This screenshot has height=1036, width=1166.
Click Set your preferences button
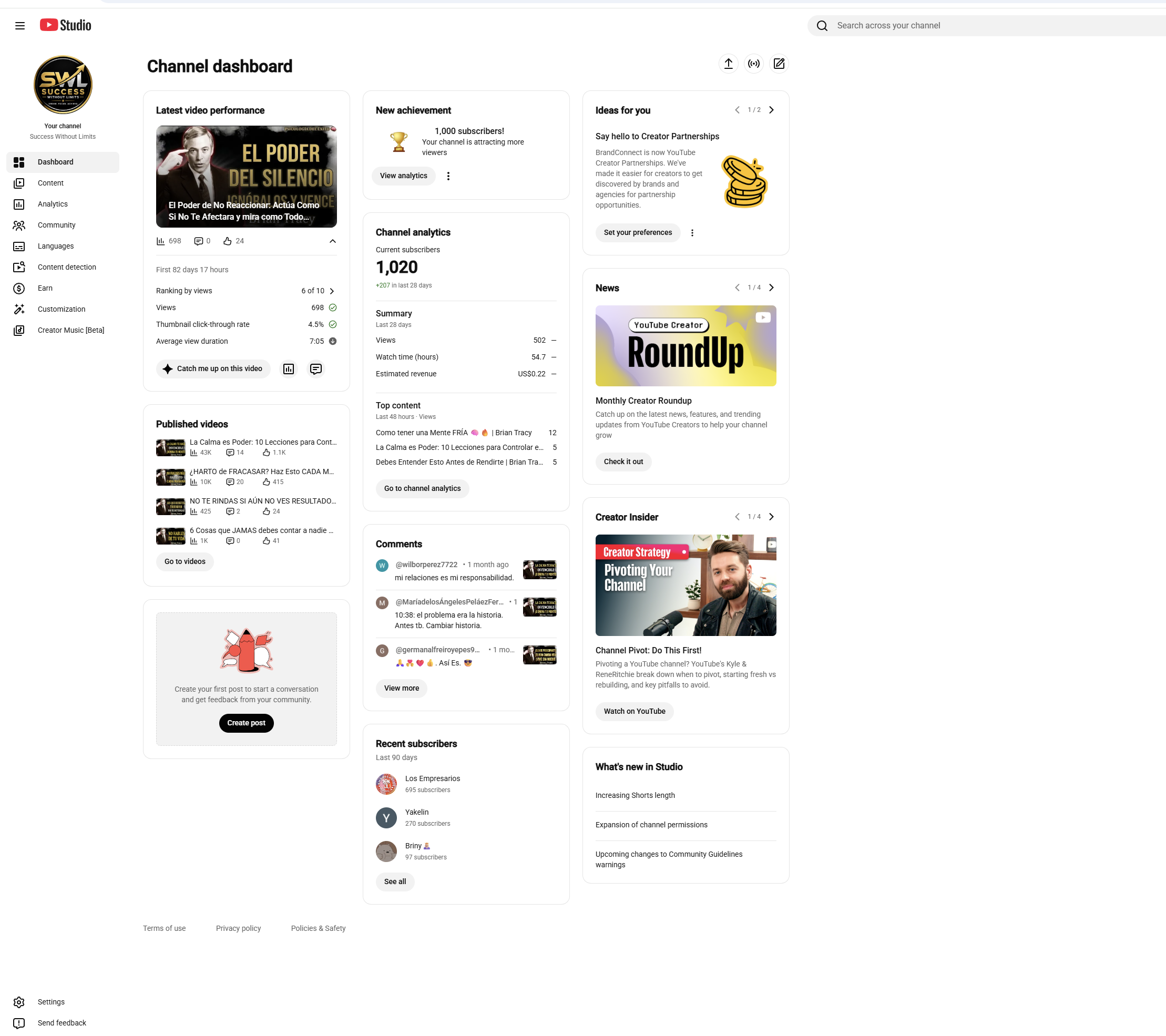[638, 233]
